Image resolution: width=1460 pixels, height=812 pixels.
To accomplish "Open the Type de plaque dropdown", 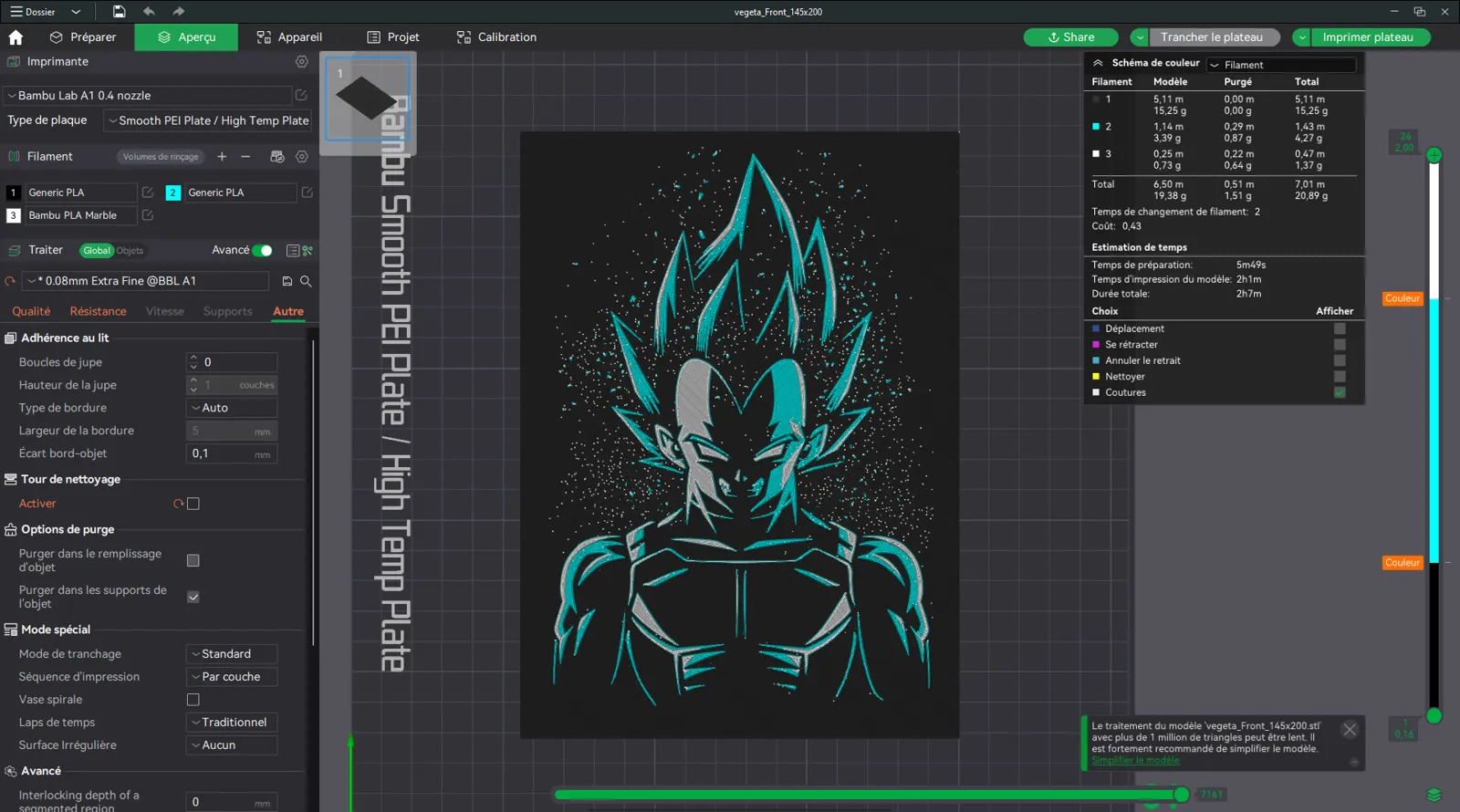I will tap(208, 120).
